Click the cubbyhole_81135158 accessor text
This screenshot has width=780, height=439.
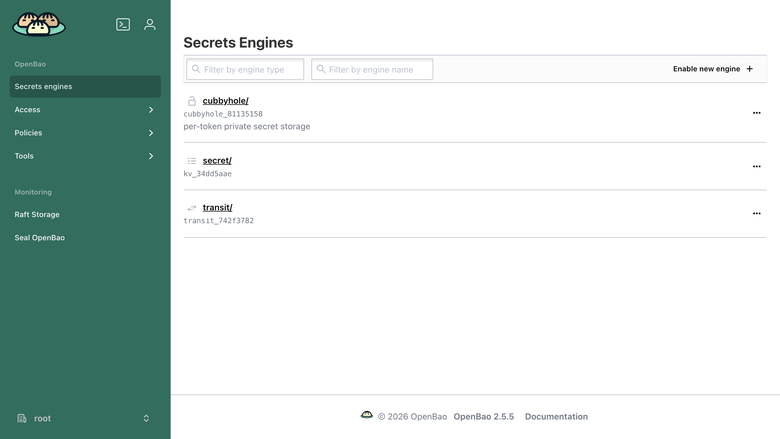click(x=223, y=114)
